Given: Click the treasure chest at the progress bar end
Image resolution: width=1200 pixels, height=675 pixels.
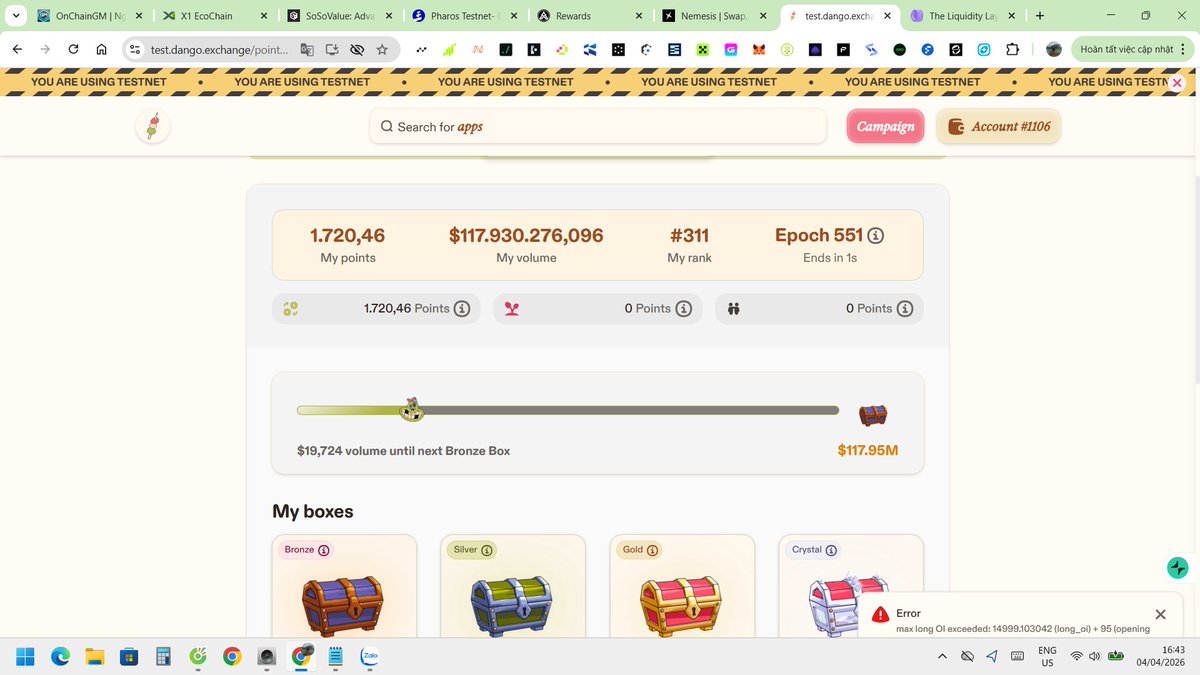Looking at the screenshot, I should pyautogui.click(x=873, y=414).
